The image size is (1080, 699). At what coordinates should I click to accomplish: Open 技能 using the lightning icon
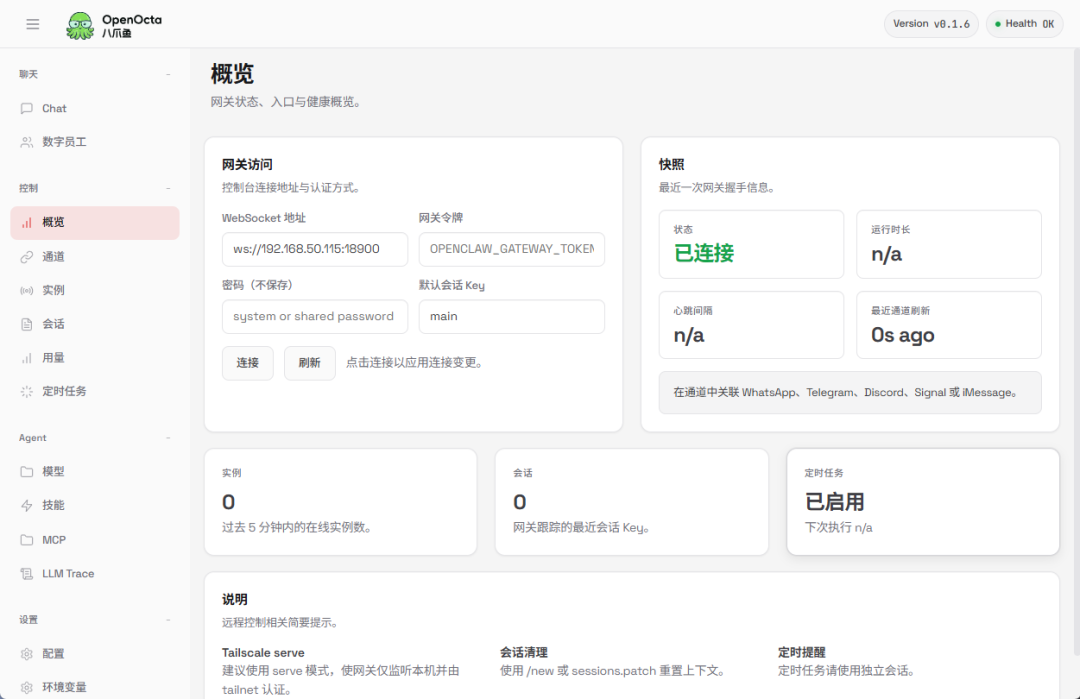point(26,505)
